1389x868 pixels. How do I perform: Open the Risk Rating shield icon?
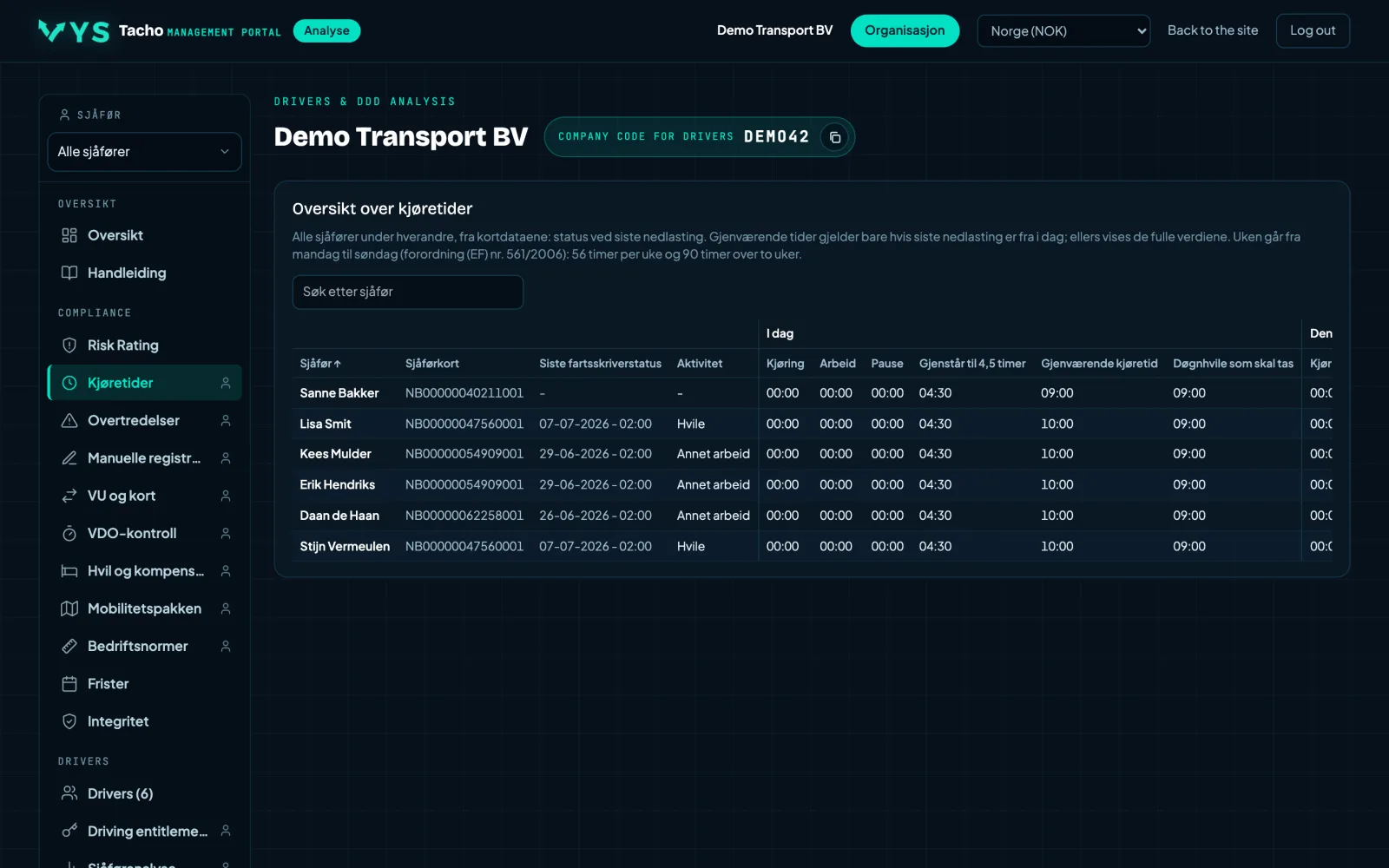pos(69,345)
